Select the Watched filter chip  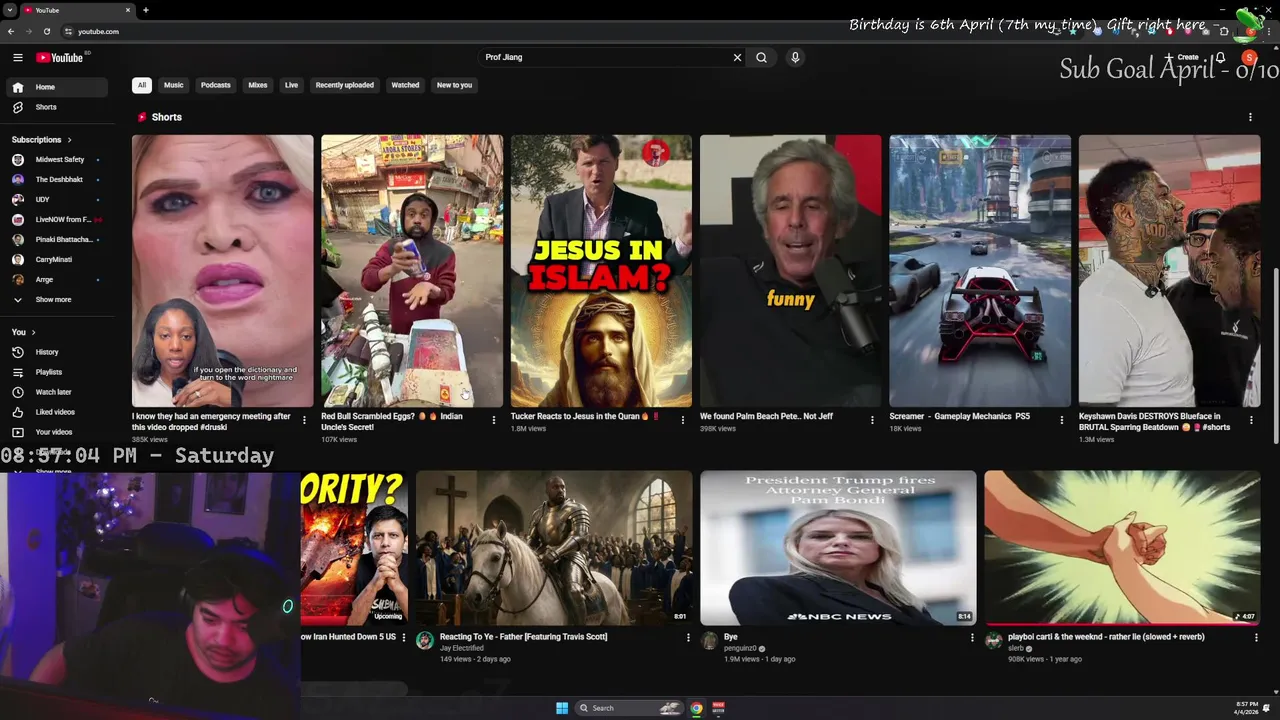point(405,85)
